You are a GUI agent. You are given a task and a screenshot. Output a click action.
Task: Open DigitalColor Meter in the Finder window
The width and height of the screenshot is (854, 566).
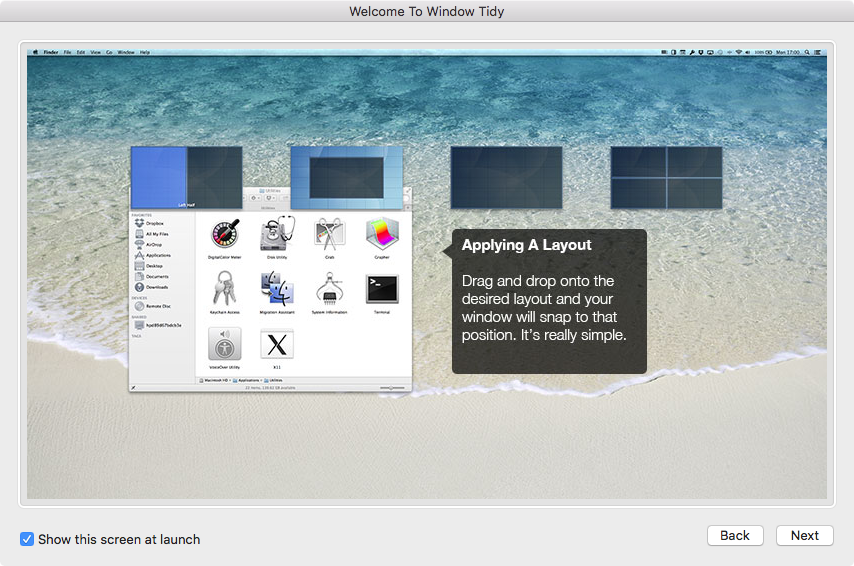tap(225, 234)
